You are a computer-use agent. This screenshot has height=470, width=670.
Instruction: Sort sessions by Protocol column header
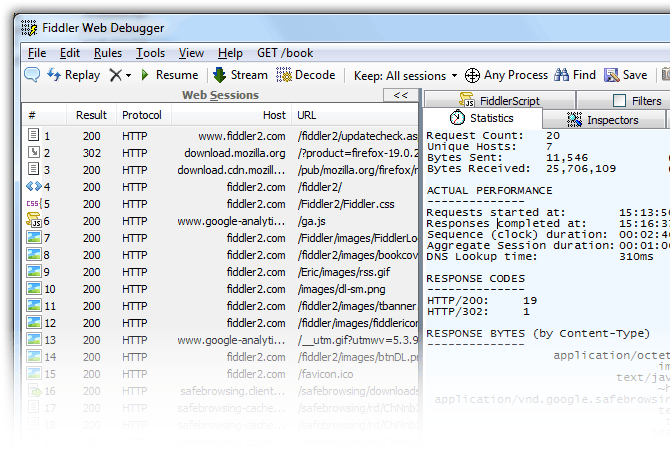[x=143, y=115]
